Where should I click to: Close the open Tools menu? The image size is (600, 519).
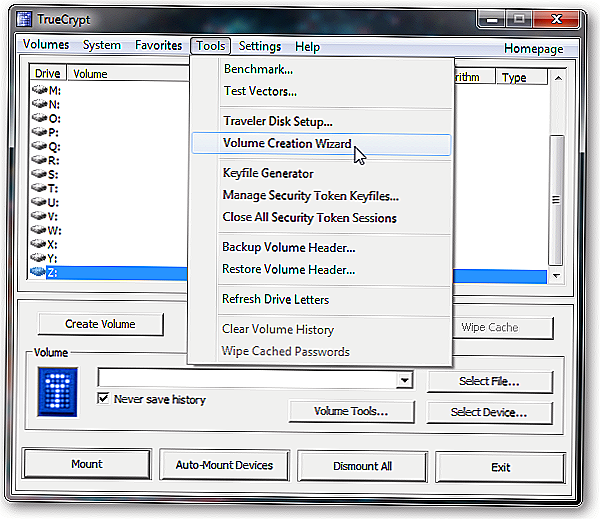coord(210,46)
